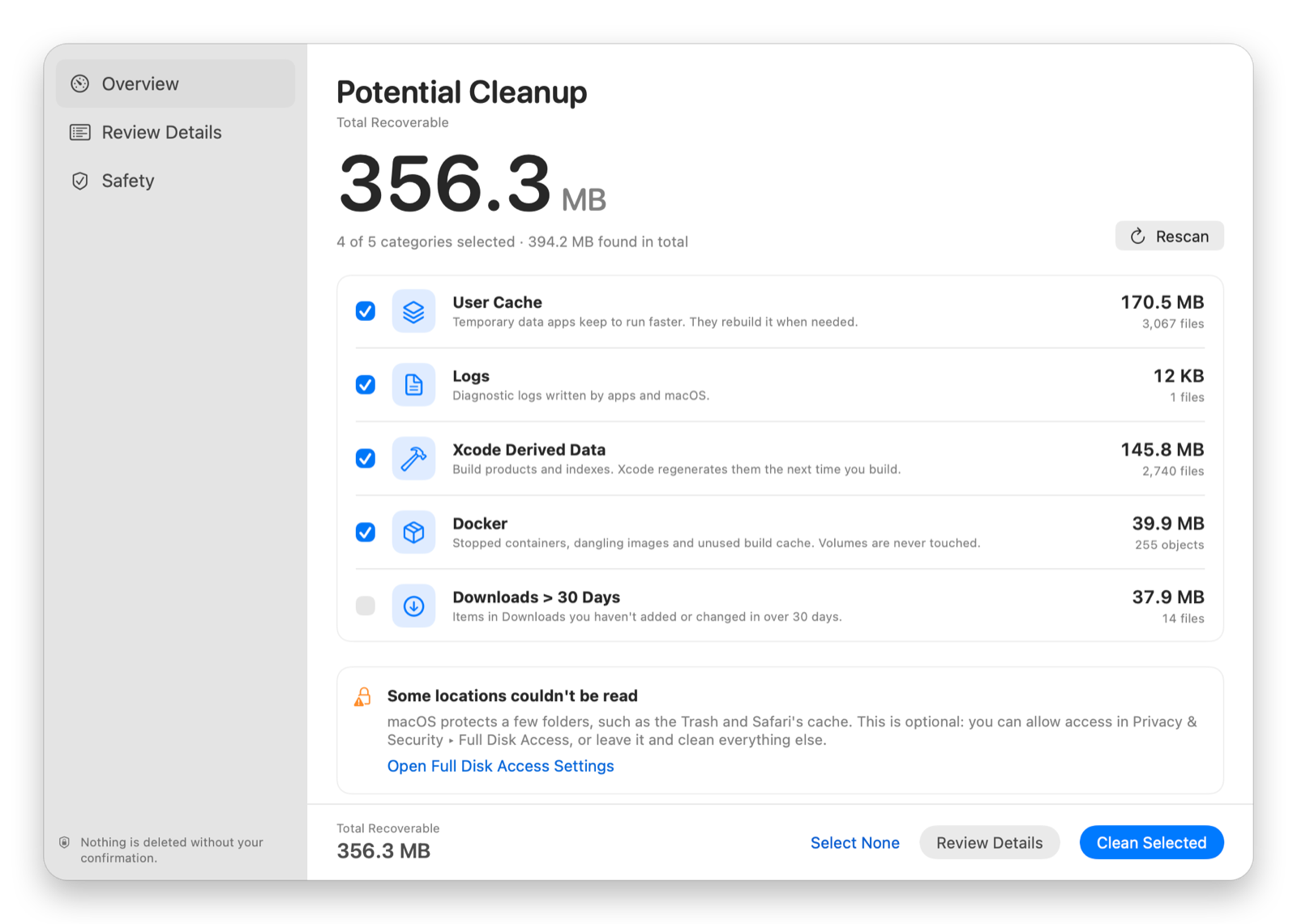Image resolution: width=1297 pixels, height=924 pixels.
Task: Click the Nothing is deleted notice text
Action: coord(172,850)
